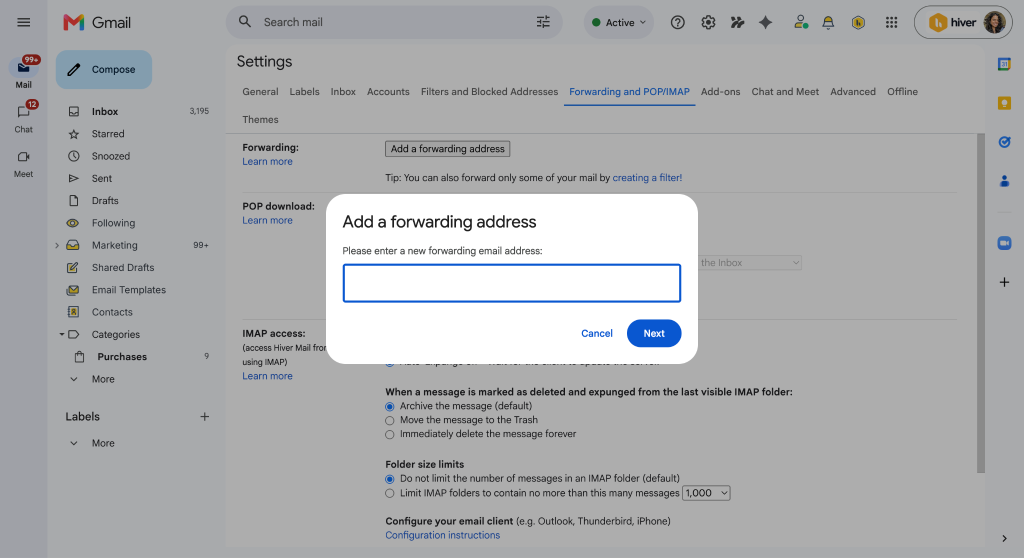
Task: Cancel the forwarding address dialog
Action: [597, 333]
